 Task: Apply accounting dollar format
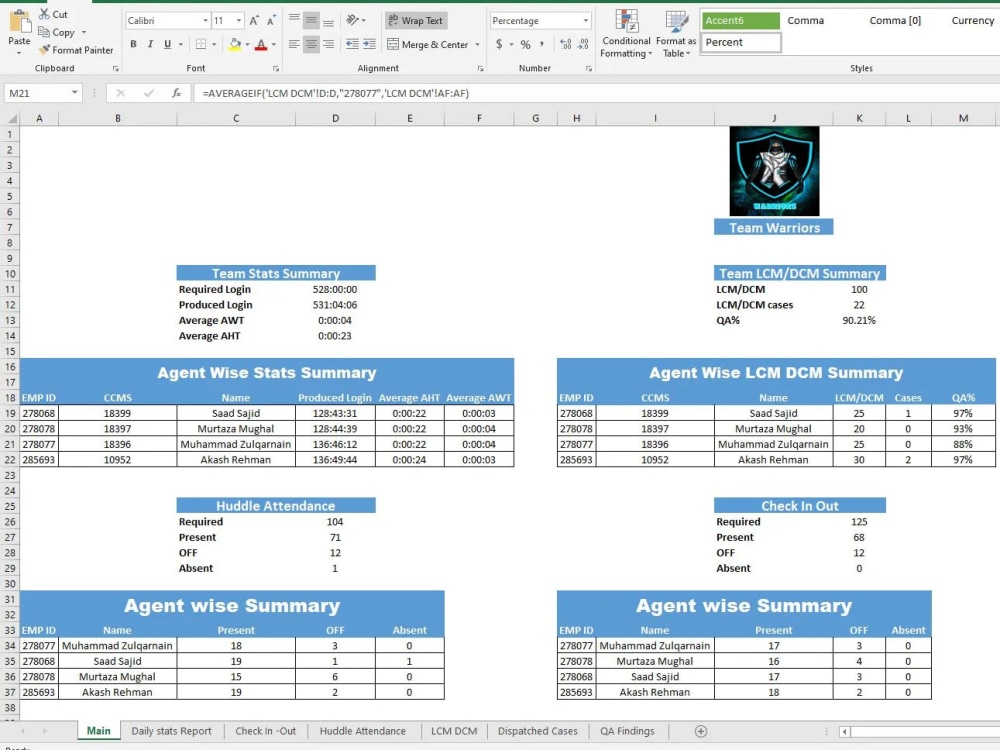[499, 44]
